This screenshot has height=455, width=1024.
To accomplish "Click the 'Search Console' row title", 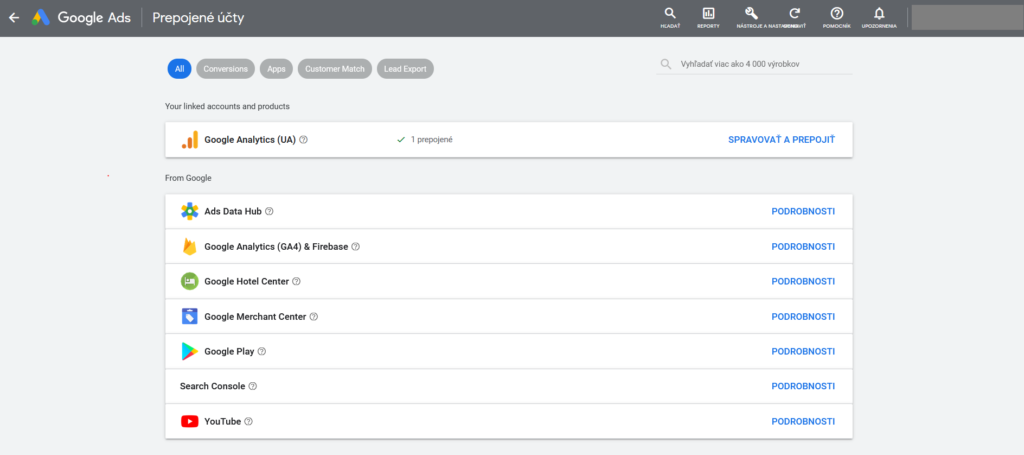I will click(x=212, y=386).
